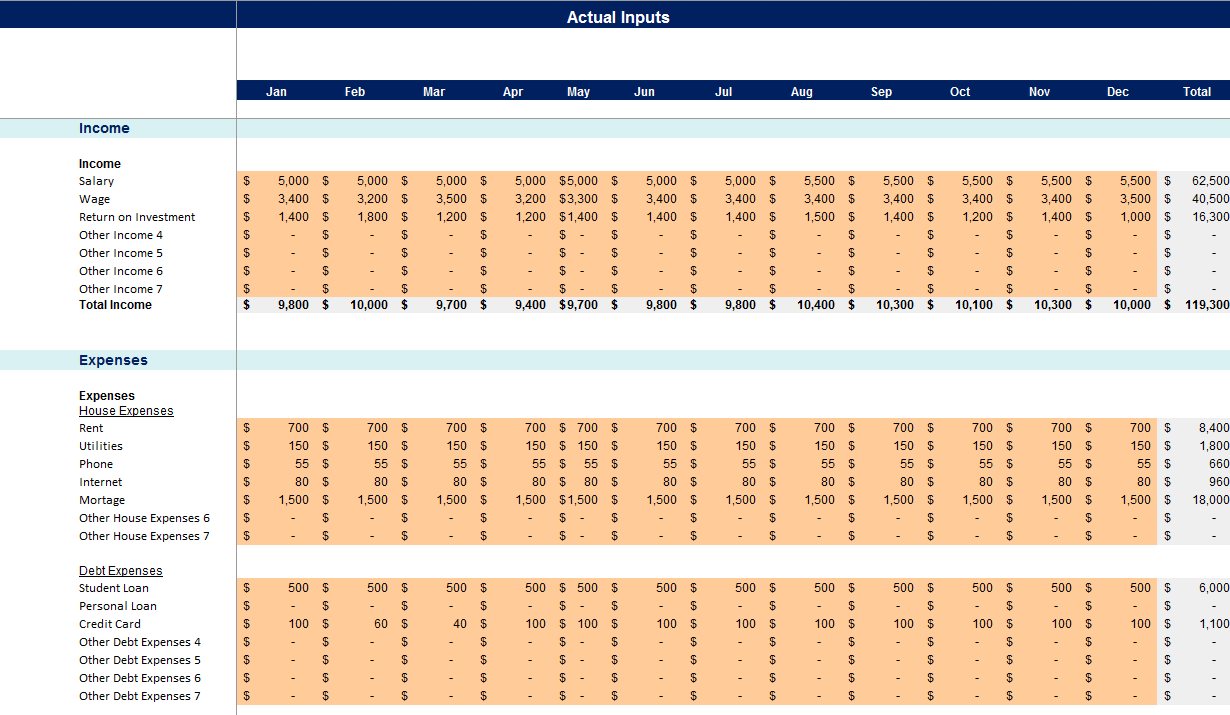Select the Mortage row label
Screen dimensions: 1230x715
coord(102,499)
